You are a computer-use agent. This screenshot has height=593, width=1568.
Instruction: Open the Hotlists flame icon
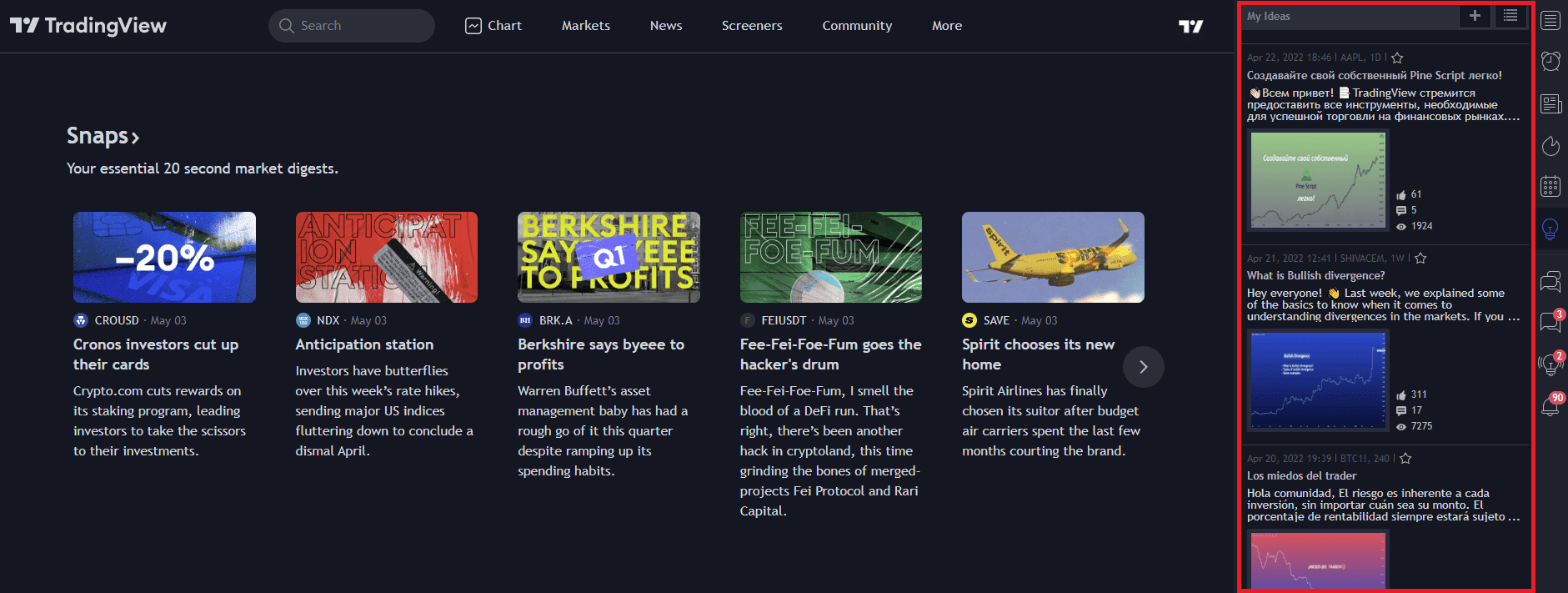tap(1550, 146)
